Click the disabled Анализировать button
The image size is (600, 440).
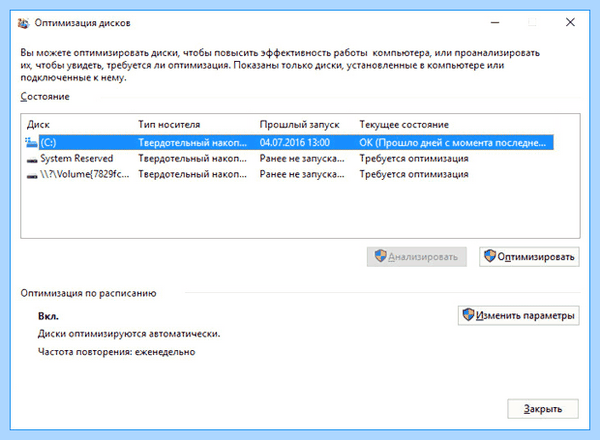tap(417, 257)
